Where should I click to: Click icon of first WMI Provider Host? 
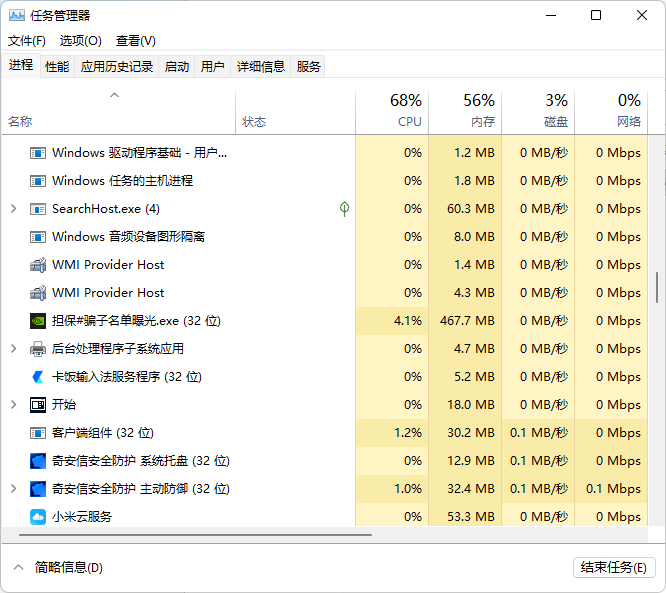pyautogui.click(x=38, y=265)
